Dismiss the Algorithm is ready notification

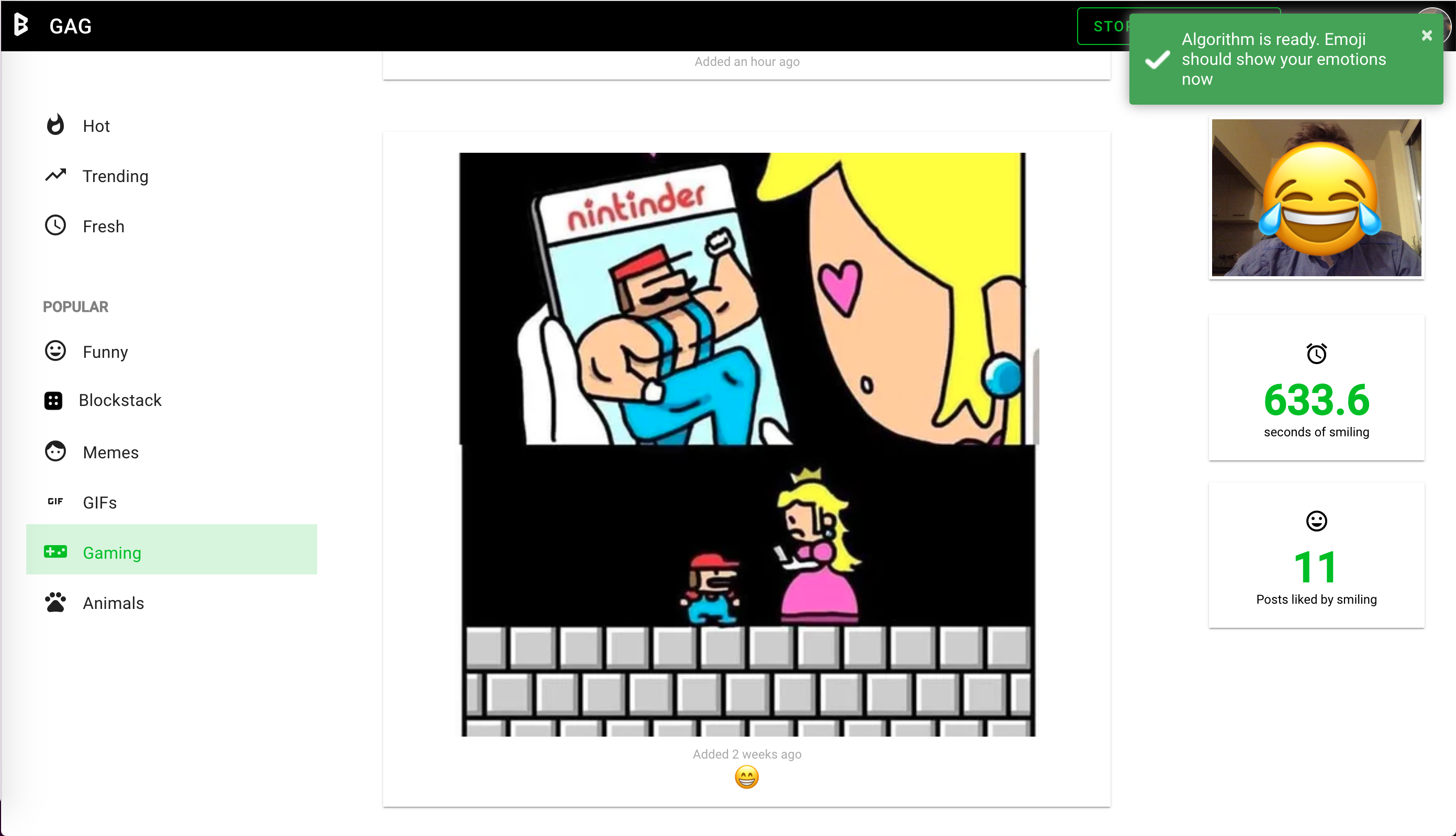click(1427, 36)
